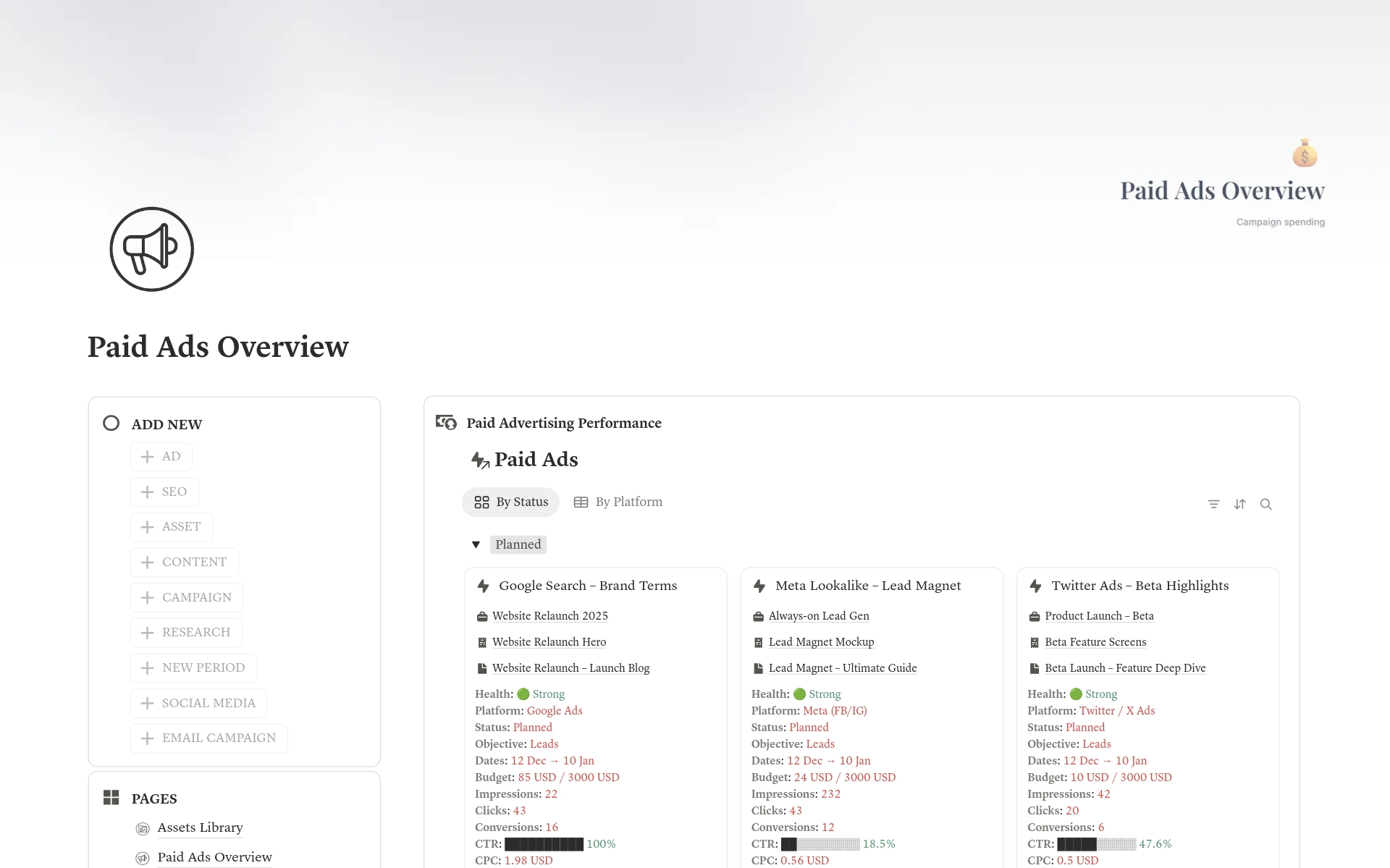Click icon beside Beta Feature Screens
This screenshot has height=868, width=1390.
pos(1035,643)
